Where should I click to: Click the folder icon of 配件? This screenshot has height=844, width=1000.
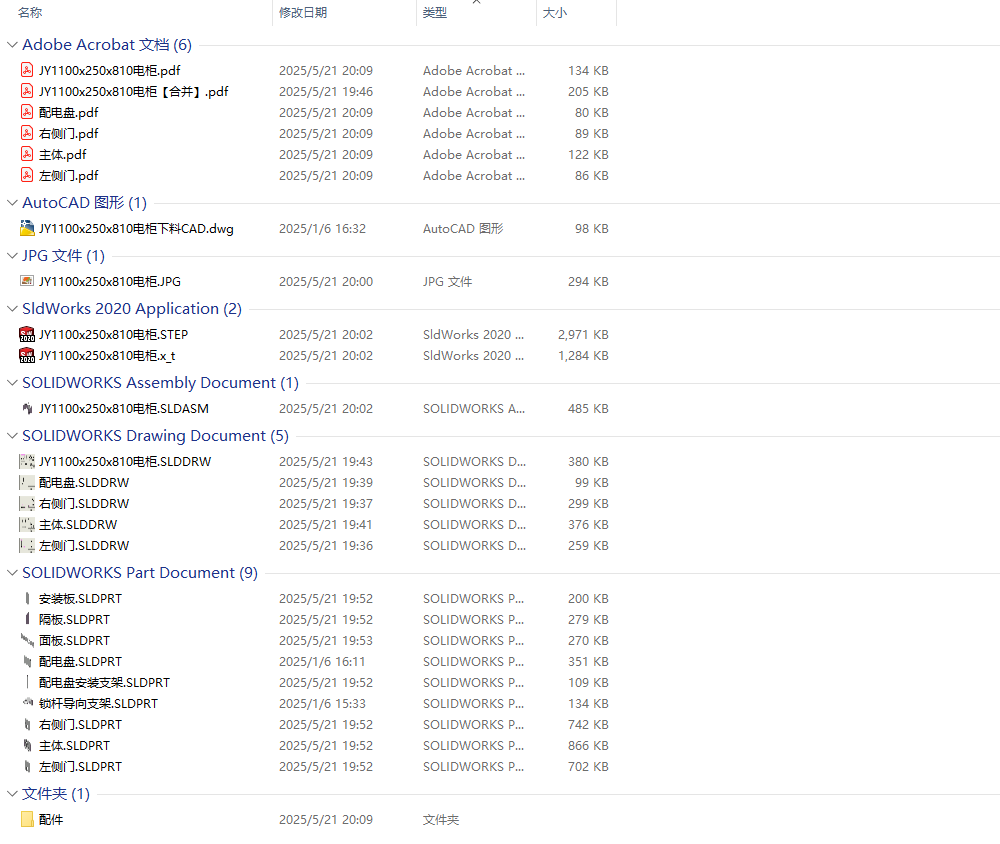tap(27, 819)
